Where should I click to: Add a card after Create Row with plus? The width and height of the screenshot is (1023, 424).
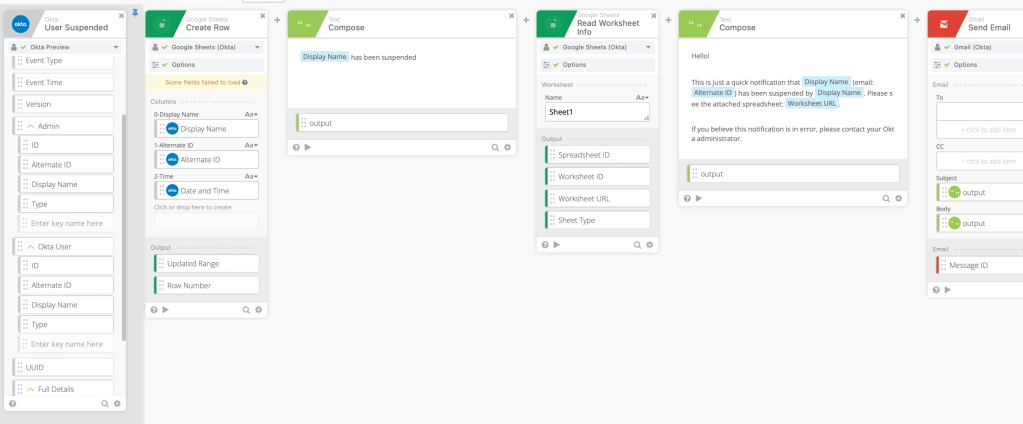pyautogui.click(x=276, y=19)
